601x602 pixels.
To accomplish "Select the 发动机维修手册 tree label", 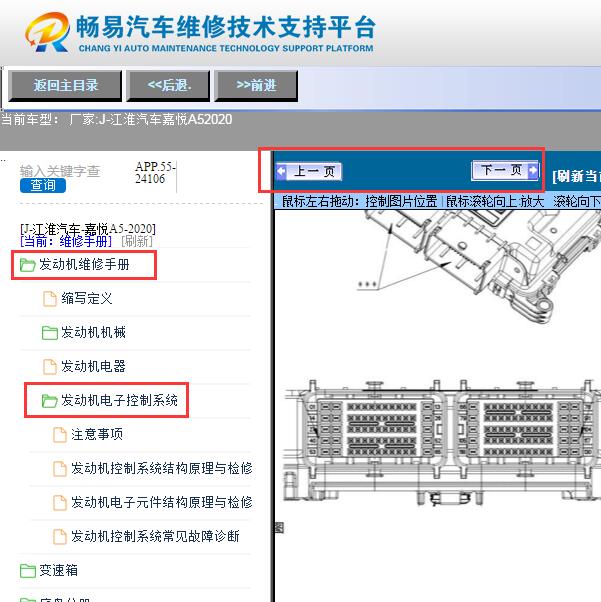I will pos(84,265).
